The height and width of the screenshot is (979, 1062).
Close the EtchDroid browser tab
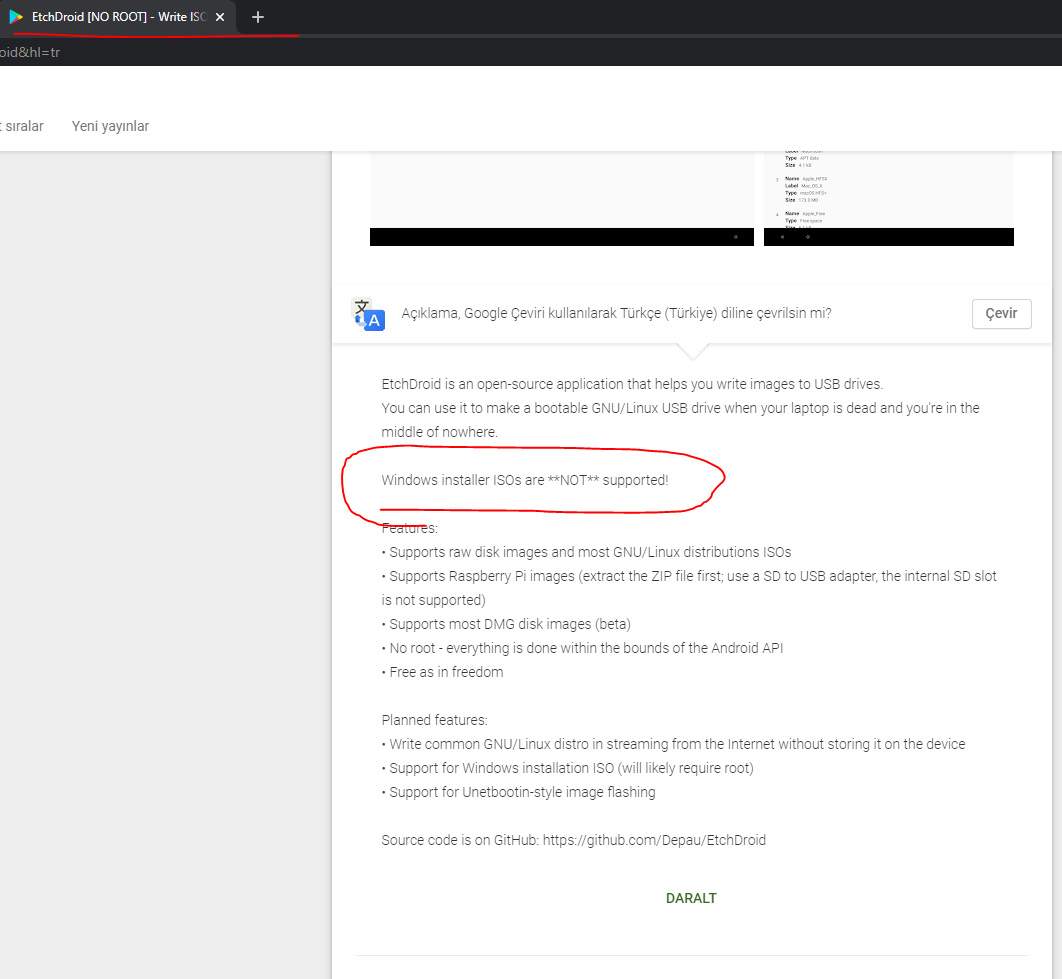[220, 17]
